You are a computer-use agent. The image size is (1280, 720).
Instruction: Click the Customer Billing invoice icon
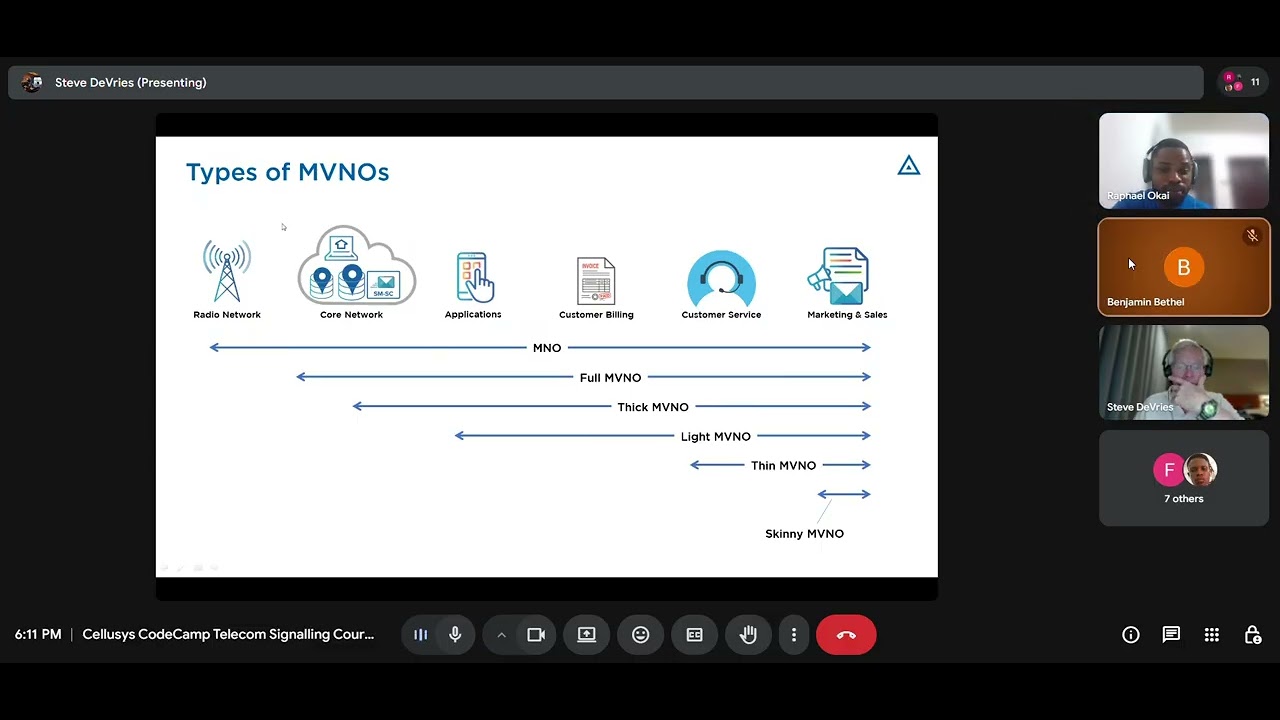596,281
